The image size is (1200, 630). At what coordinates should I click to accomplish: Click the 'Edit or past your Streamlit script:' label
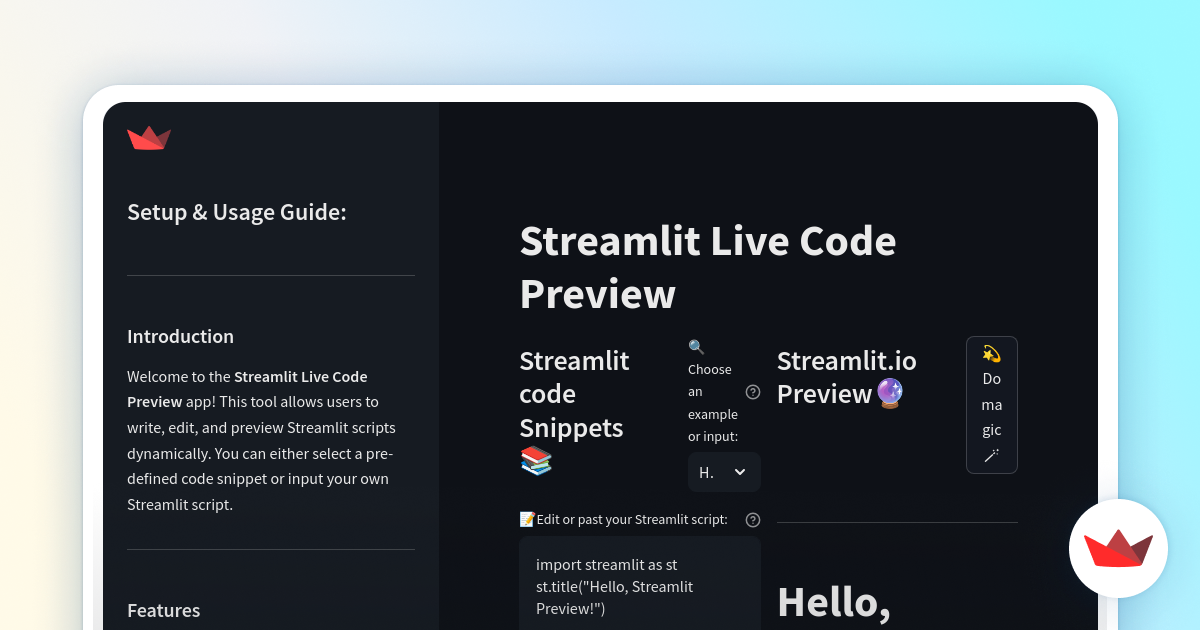pyautogui.click(x=632, y=519)
